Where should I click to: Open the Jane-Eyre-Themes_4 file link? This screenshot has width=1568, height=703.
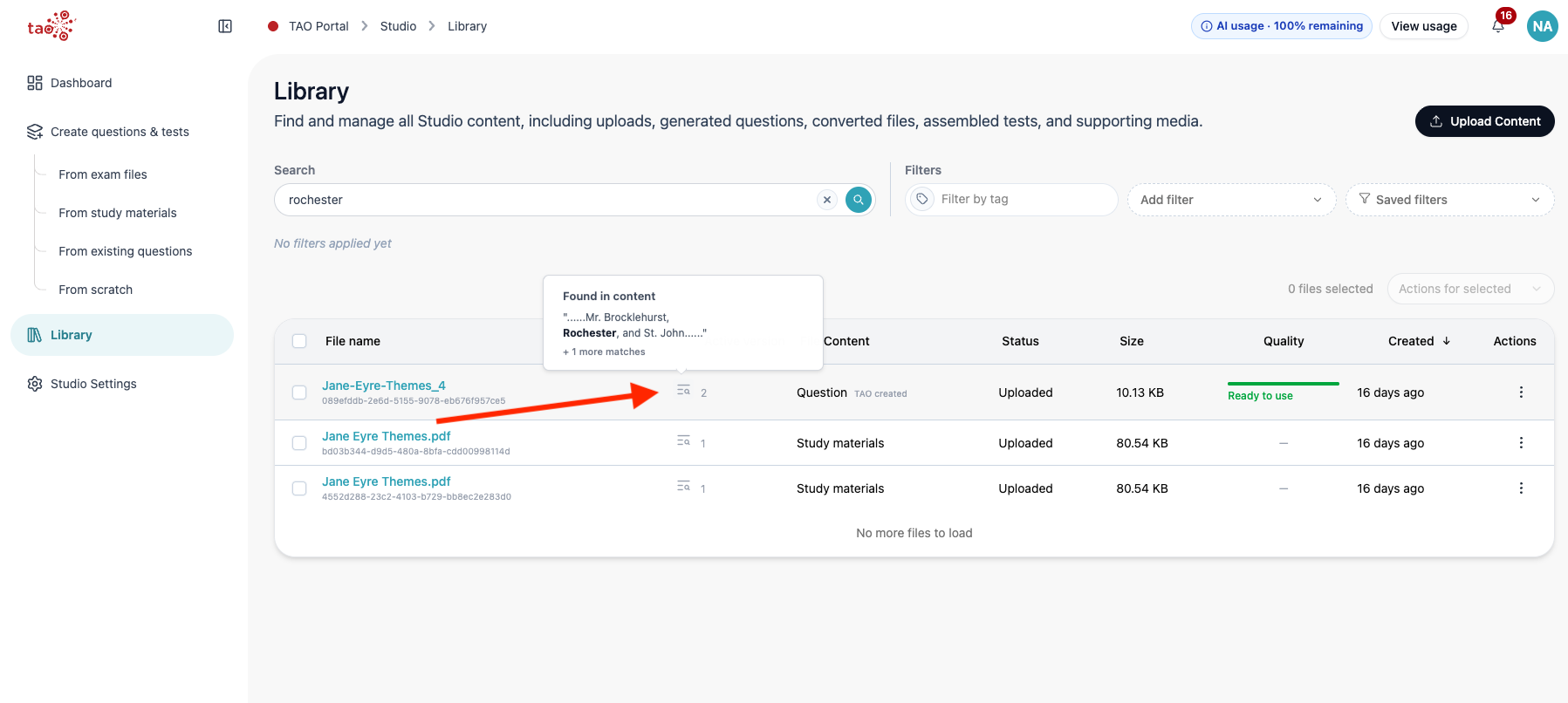384,386
